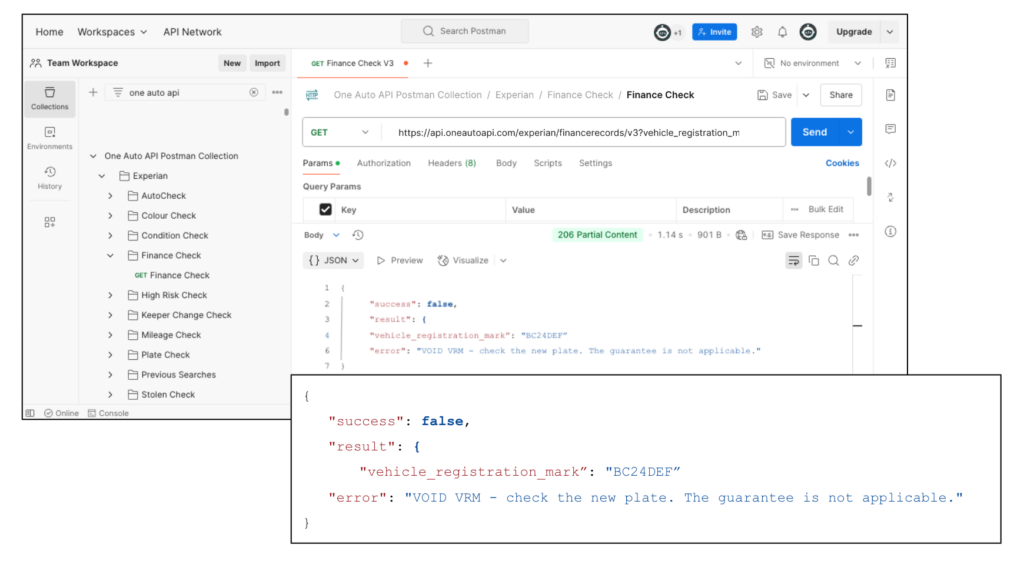Click the New button
1024x568 pixels.
(232, 63)
